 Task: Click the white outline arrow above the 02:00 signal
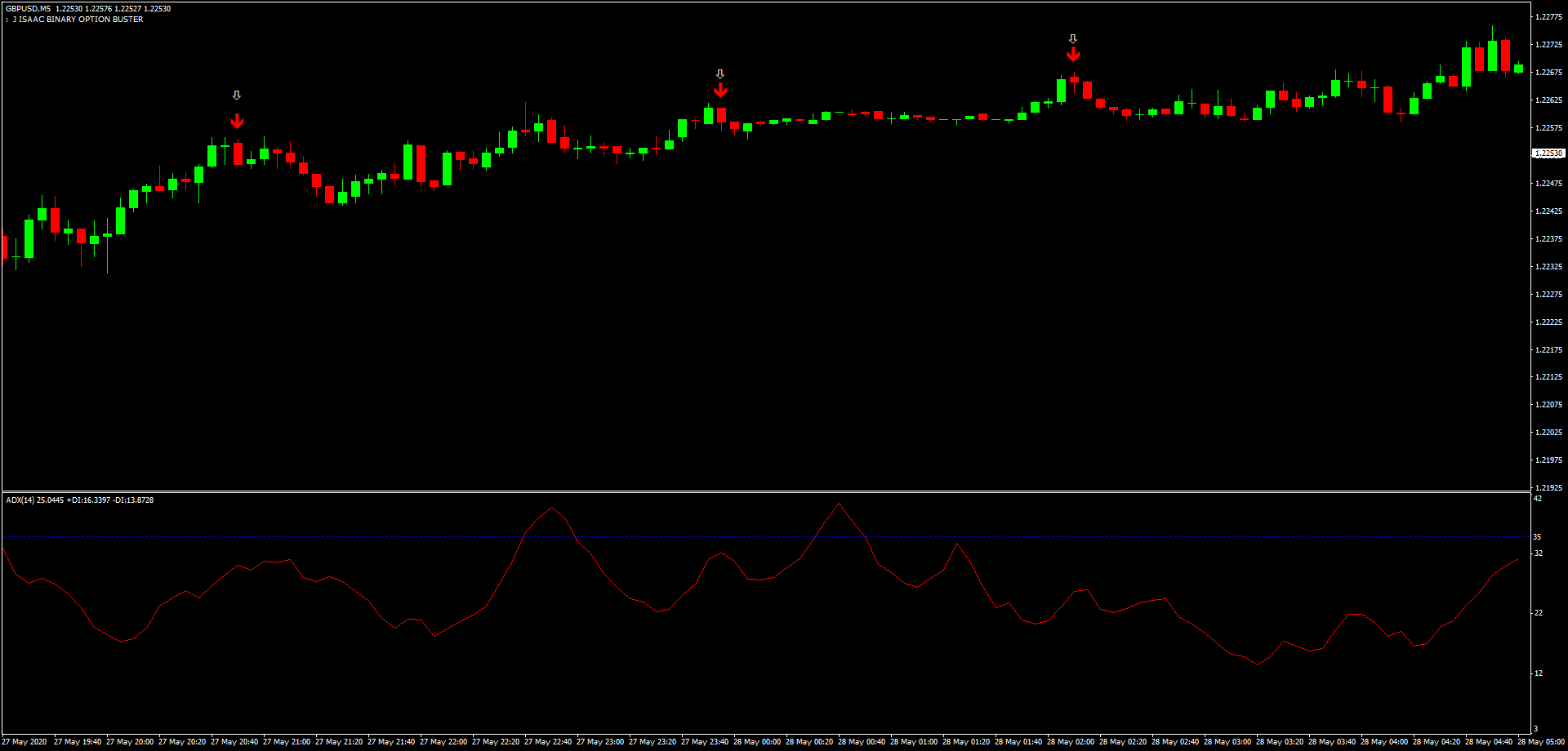click(x=1073, y=37)
